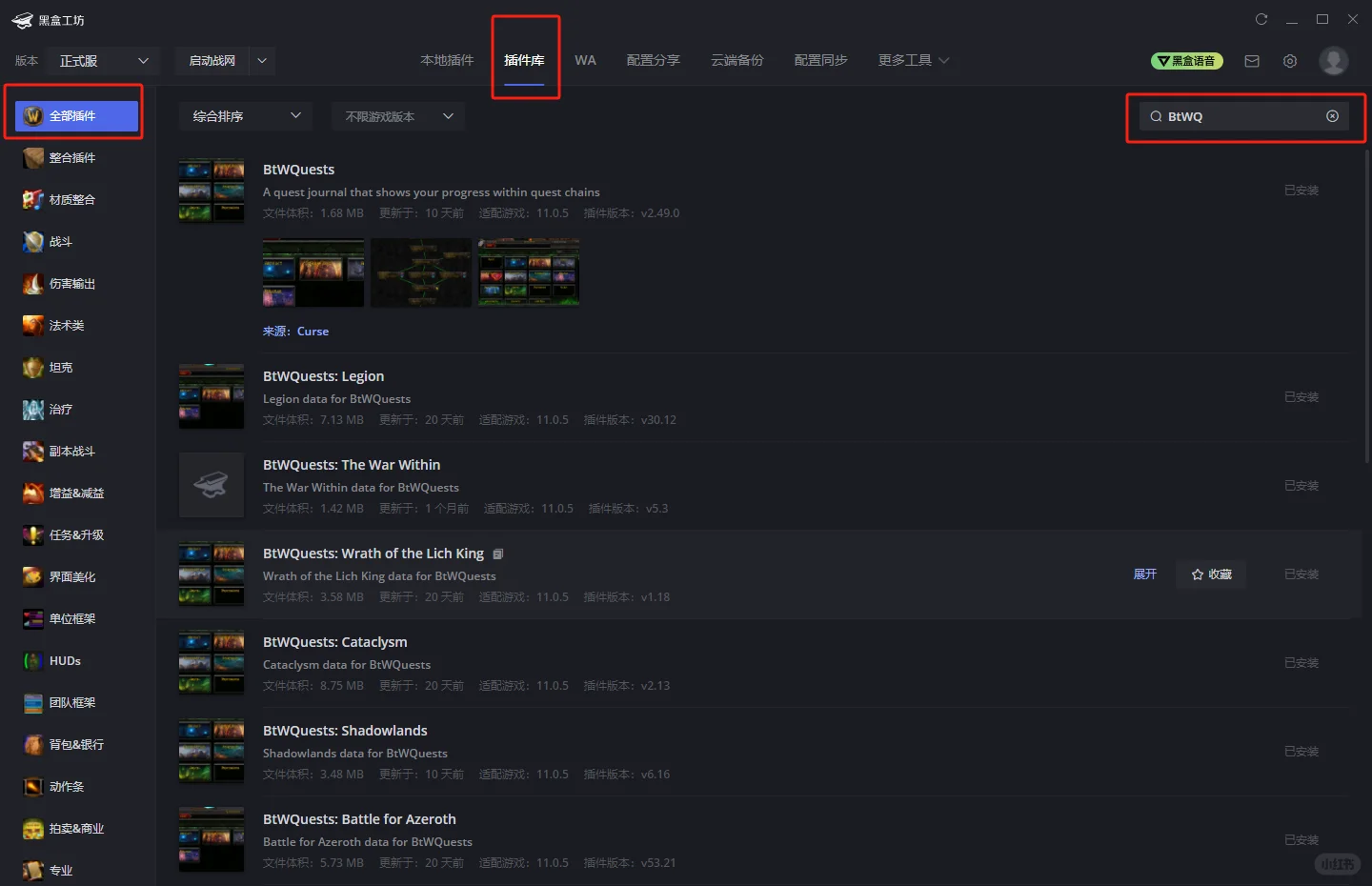The width and height of the screenshot is (1372, 886).
Task: Switch to the 插件库 tab
Action: 524,61
